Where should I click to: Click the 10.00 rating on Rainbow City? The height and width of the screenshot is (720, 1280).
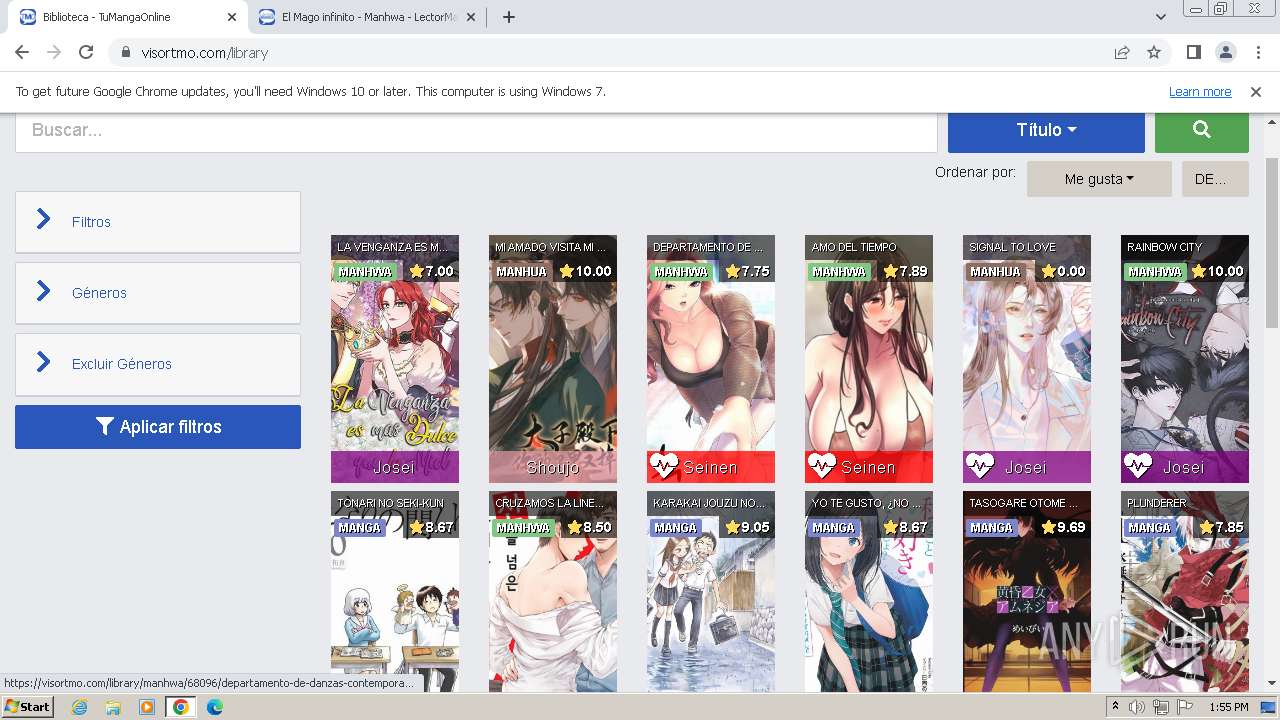click(1217, 271)
